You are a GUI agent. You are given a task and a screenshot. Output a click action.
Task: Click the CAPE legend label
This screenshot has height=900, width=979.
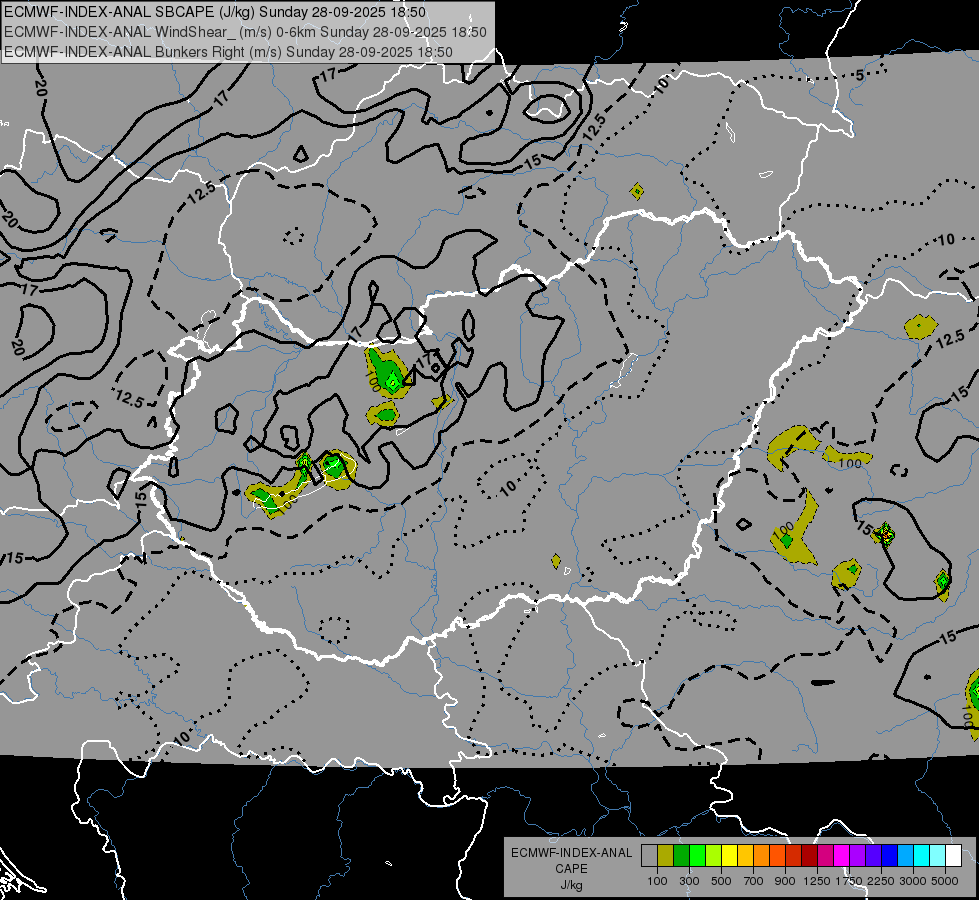(x=571, y=869)
